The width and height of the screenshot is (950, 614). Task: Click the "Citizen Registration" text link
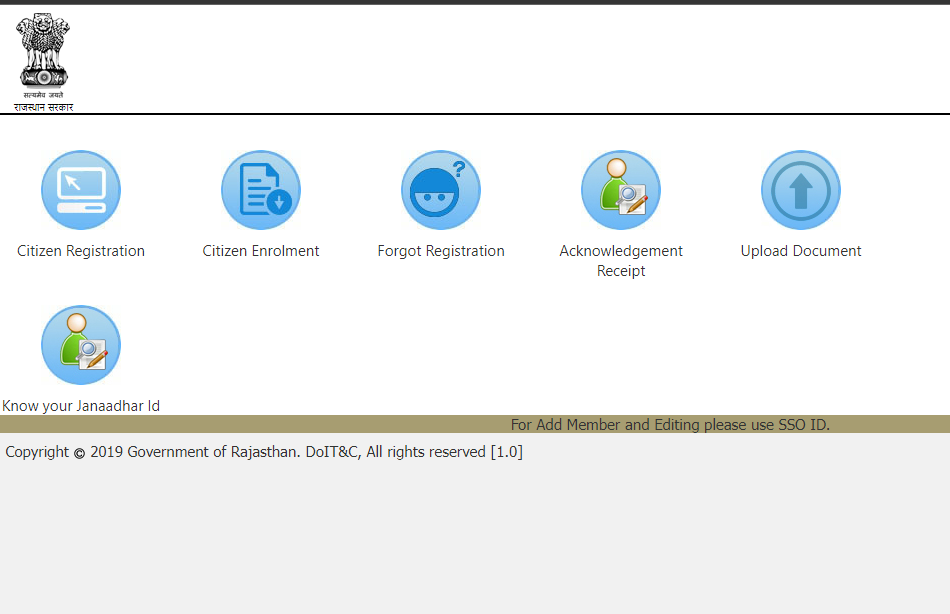coord(81,251)
